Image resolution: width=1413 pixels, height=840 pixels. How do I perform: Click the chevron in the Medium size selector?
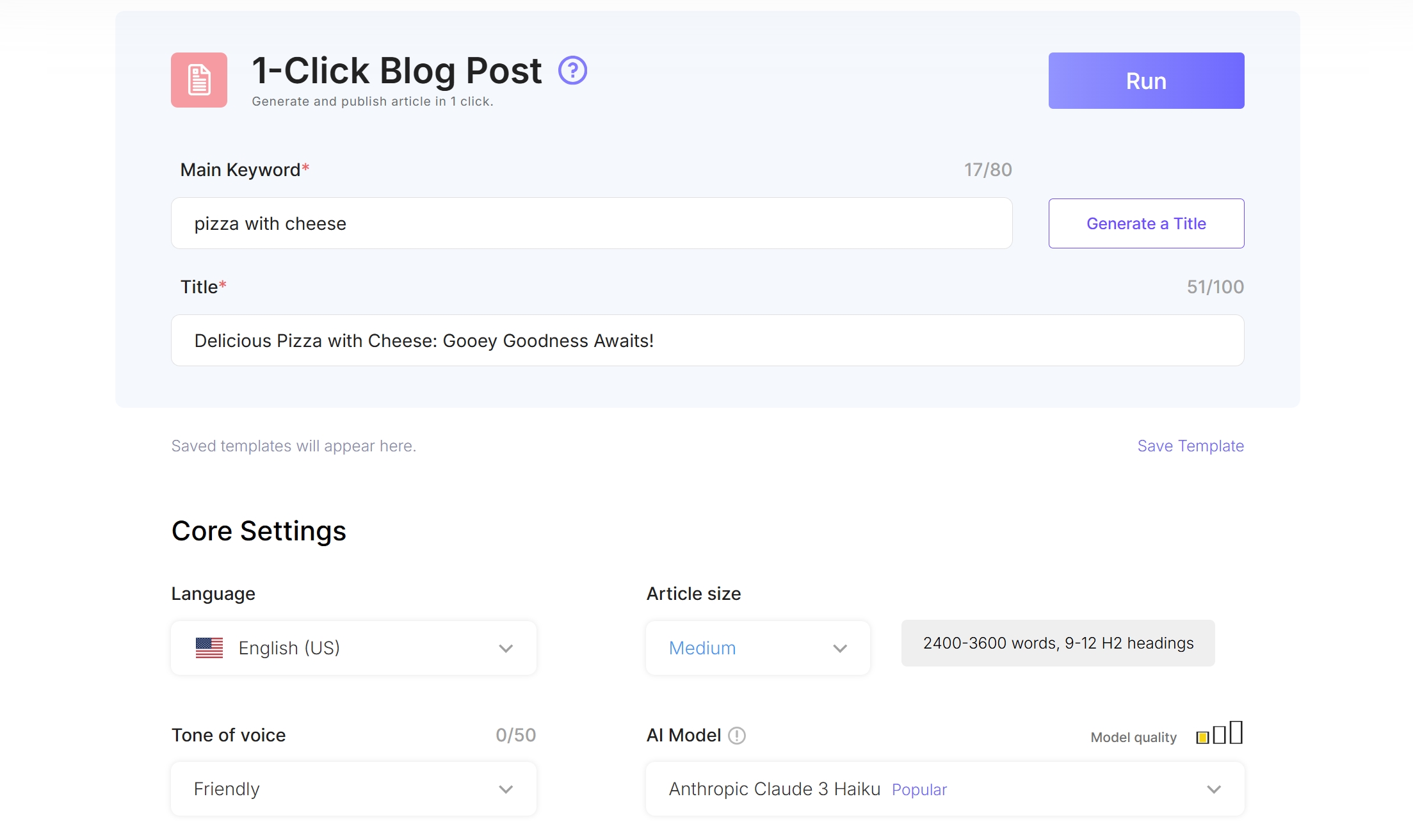pyautogui.click(x=839, y=647)
